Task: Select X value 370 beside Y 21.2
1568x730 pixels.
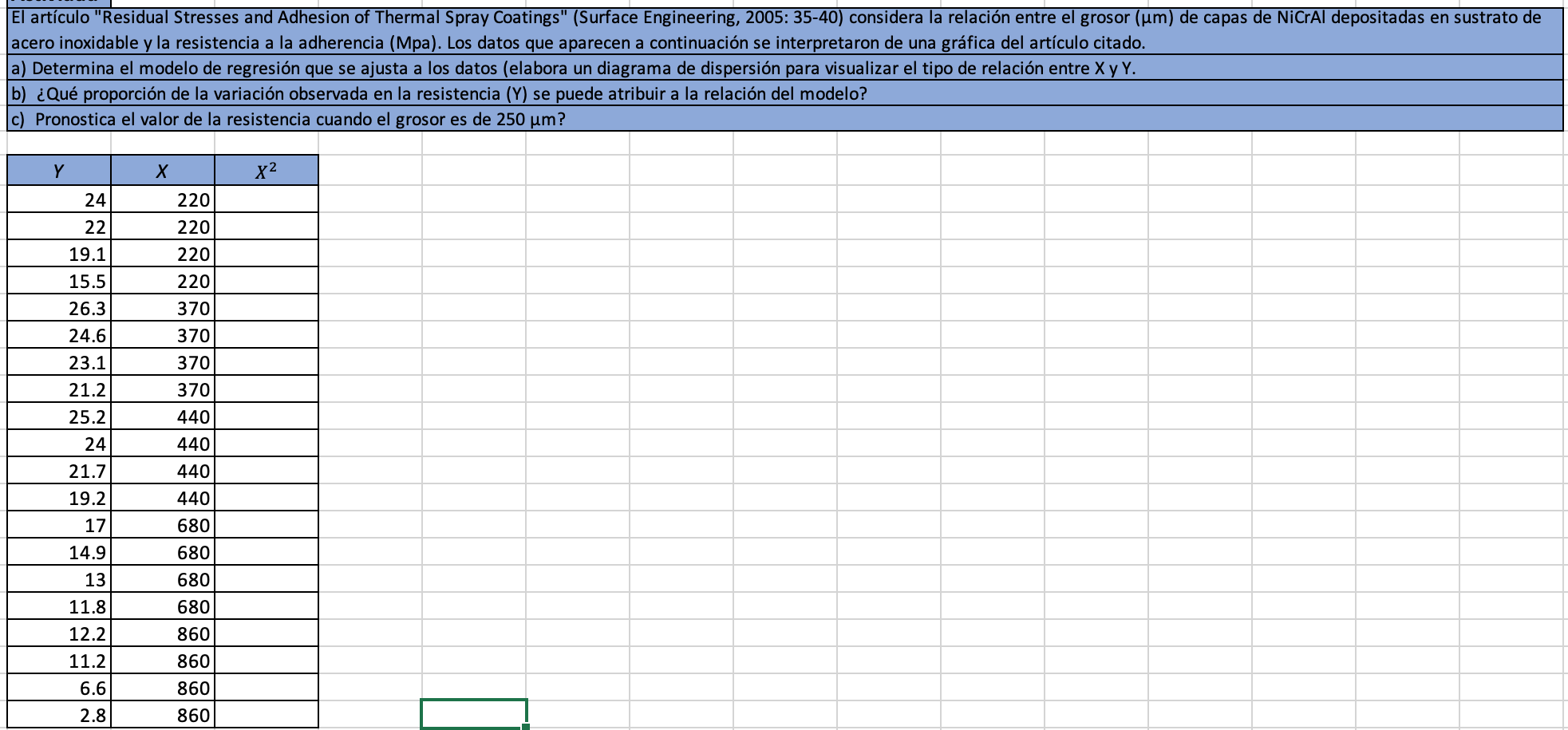Action: 163,389
